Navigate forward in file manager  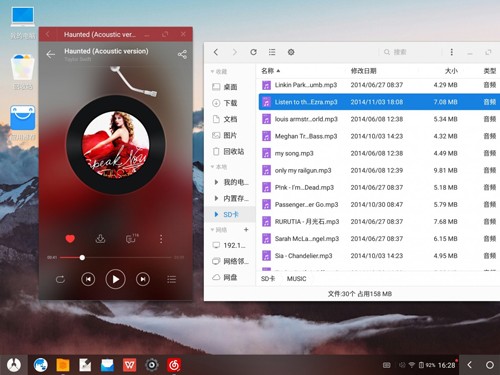234,52
